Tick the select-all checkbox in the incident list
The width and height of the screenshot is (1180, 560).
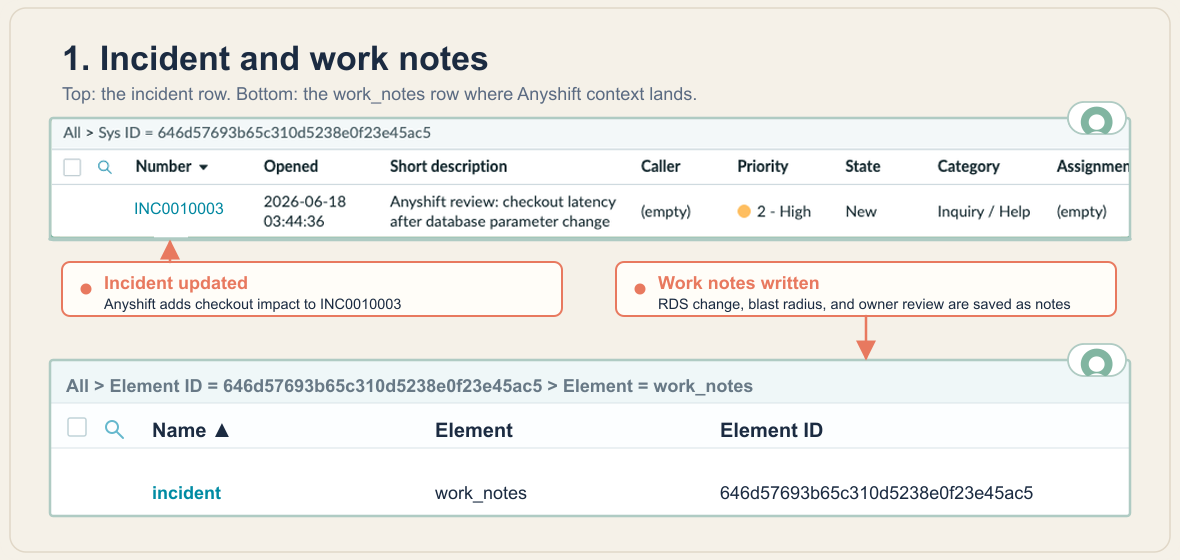pos(72,167)
